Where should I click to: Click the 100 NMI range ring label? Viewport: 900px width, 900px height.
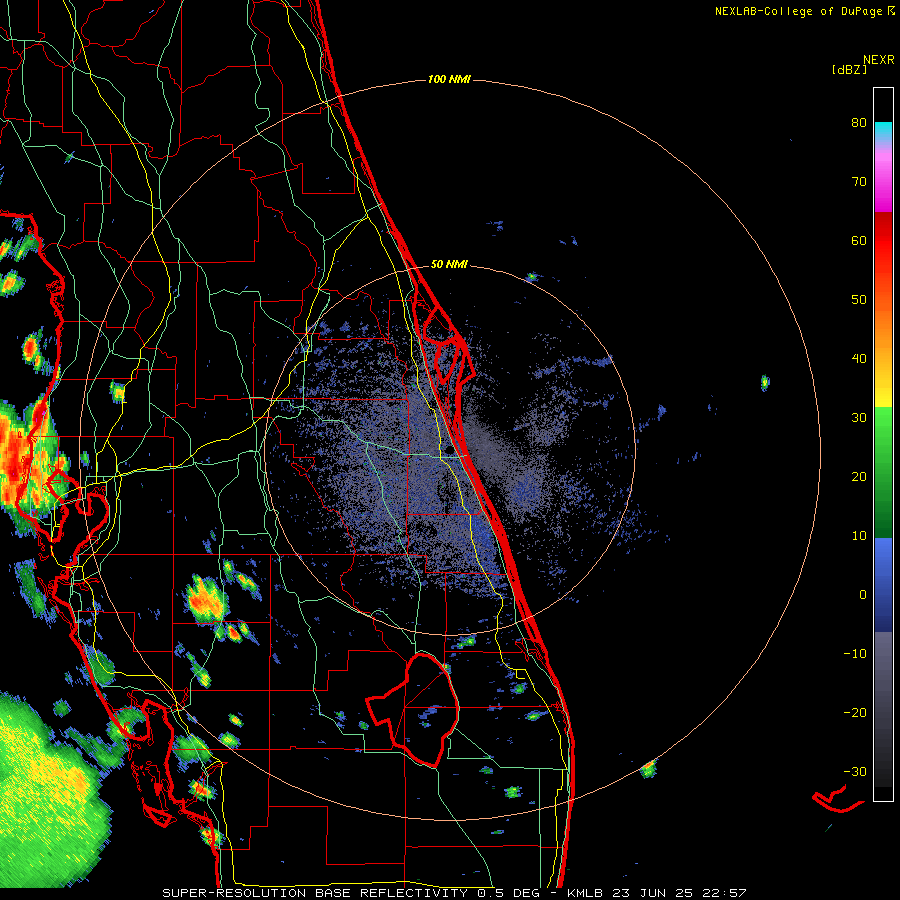click(449, 79)
